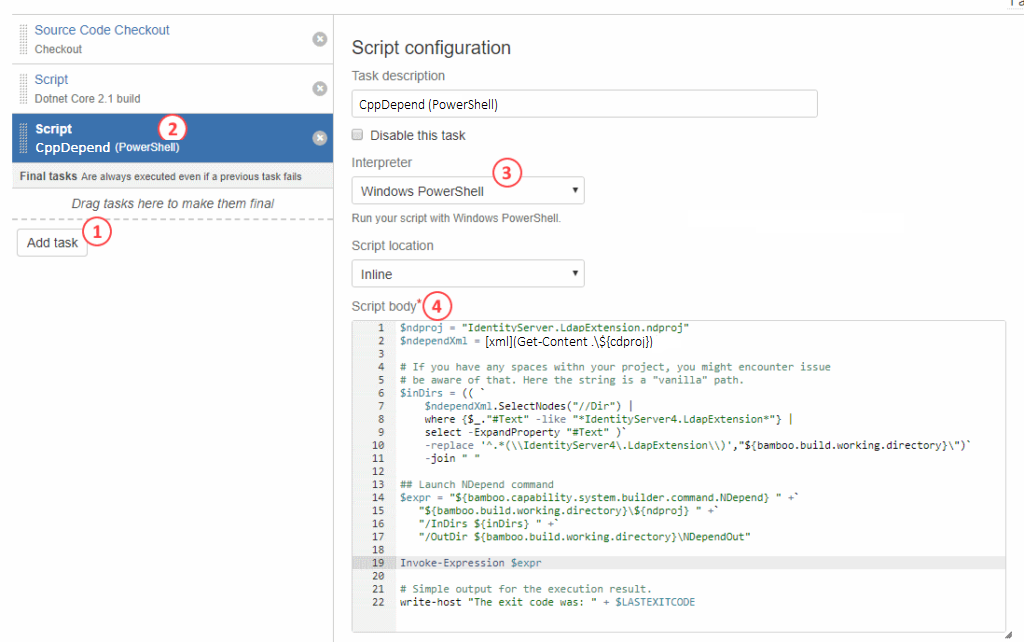
Task: Remove the Dotnet Core 2.1 build task
Action: click(x=319, y=88)
